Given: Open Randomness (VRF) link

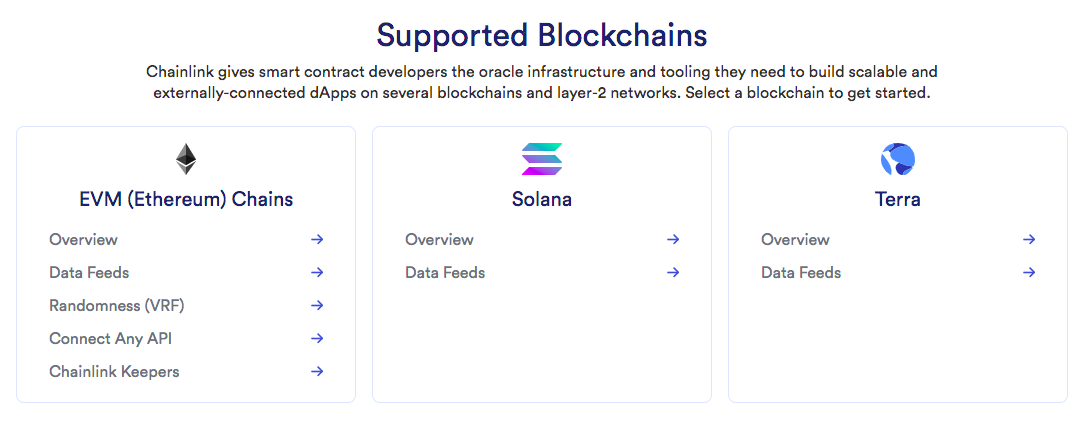Looking at the screenshot, I should tap(117, 306).
